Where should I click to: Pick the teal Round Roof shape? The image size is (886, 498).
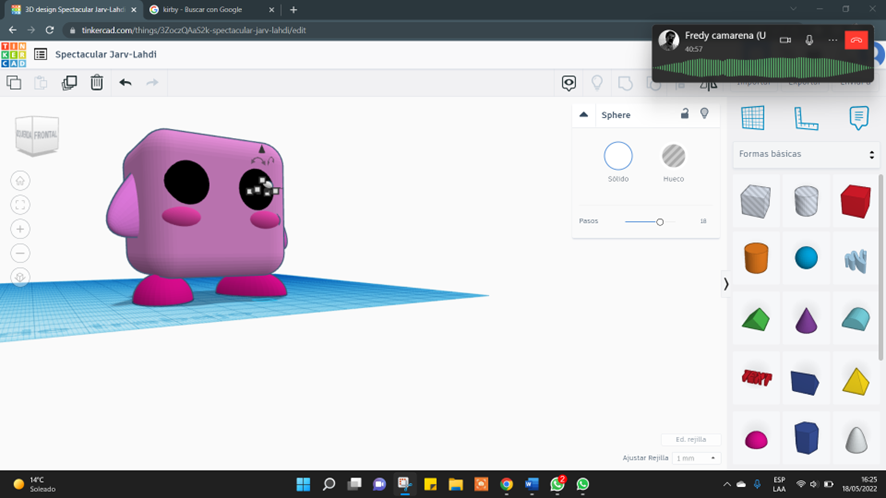855,319
